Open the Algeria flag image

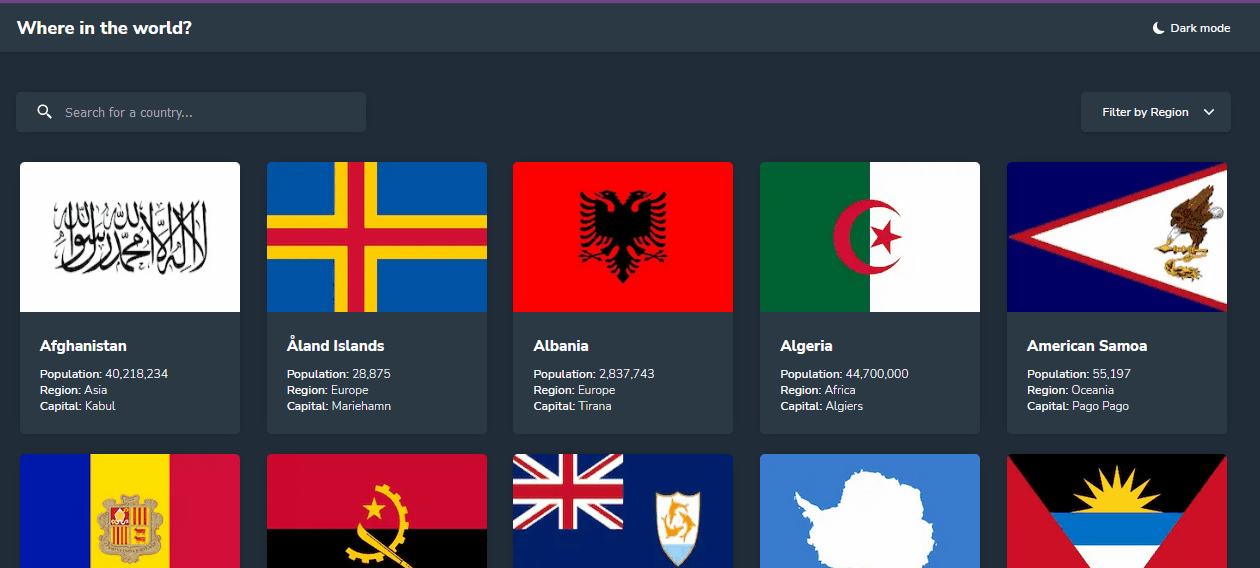pos(870,237)
